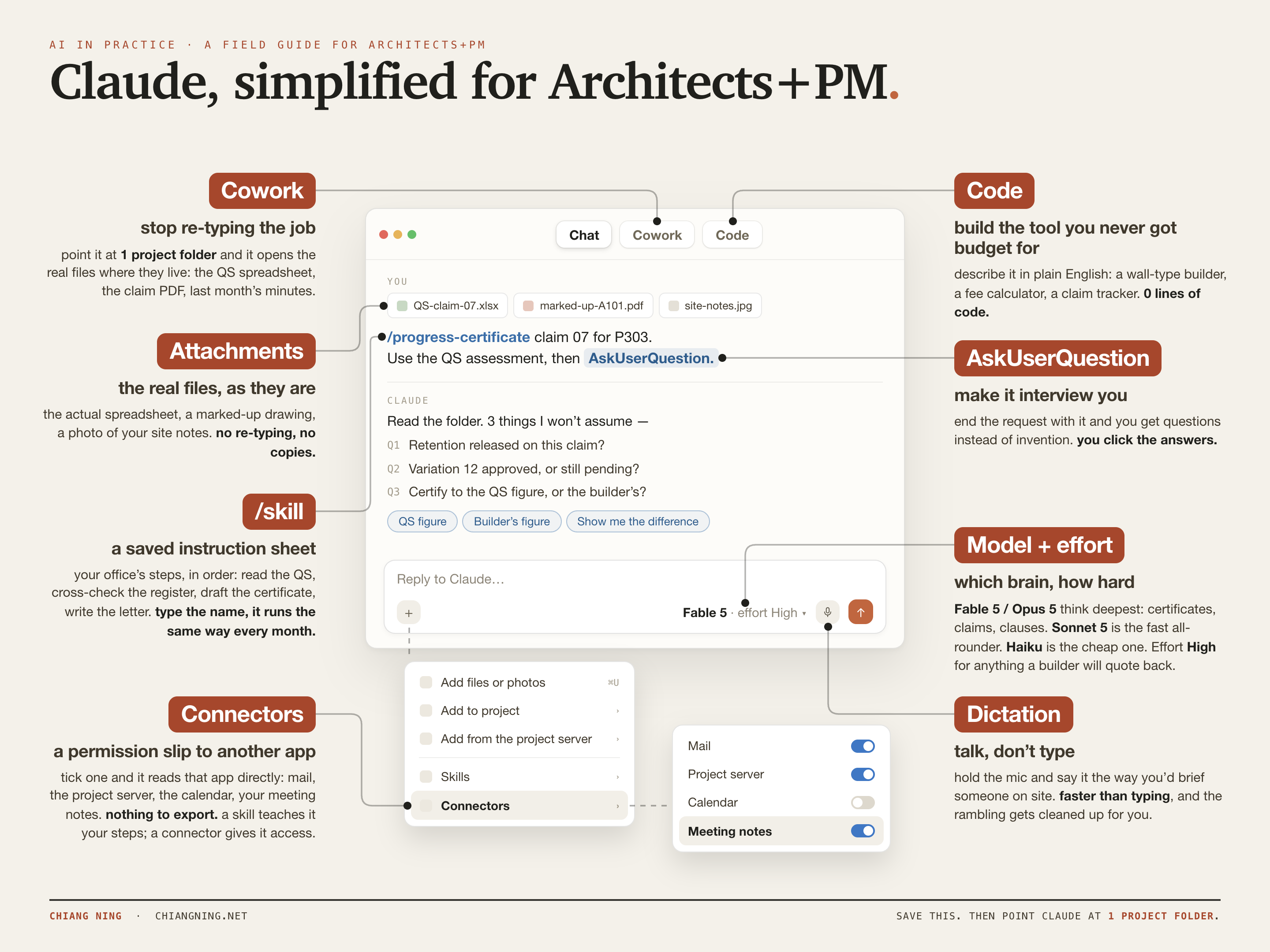Enable the Calendar connector toggle
This screenshot has height=952, width=1270.
[x=863, y=802]
